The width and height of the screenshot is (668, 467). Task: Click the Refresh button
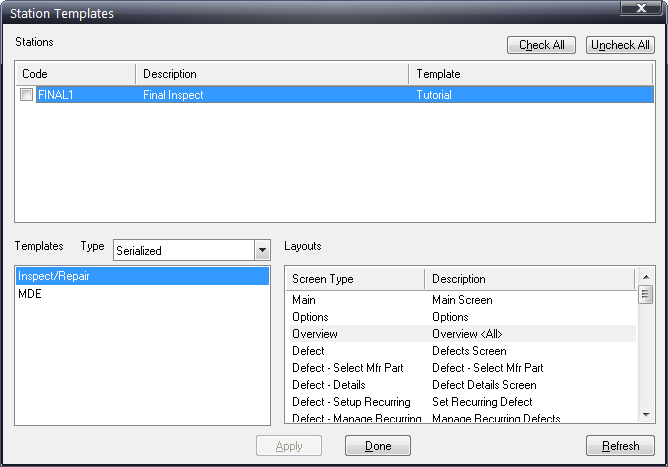coord(620,446)
